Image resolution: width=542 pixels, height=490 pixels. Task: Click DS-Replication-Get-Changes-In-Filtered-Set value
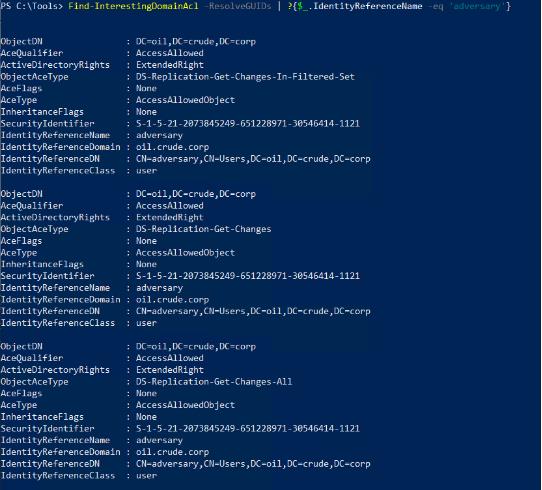tap(245, 77)
